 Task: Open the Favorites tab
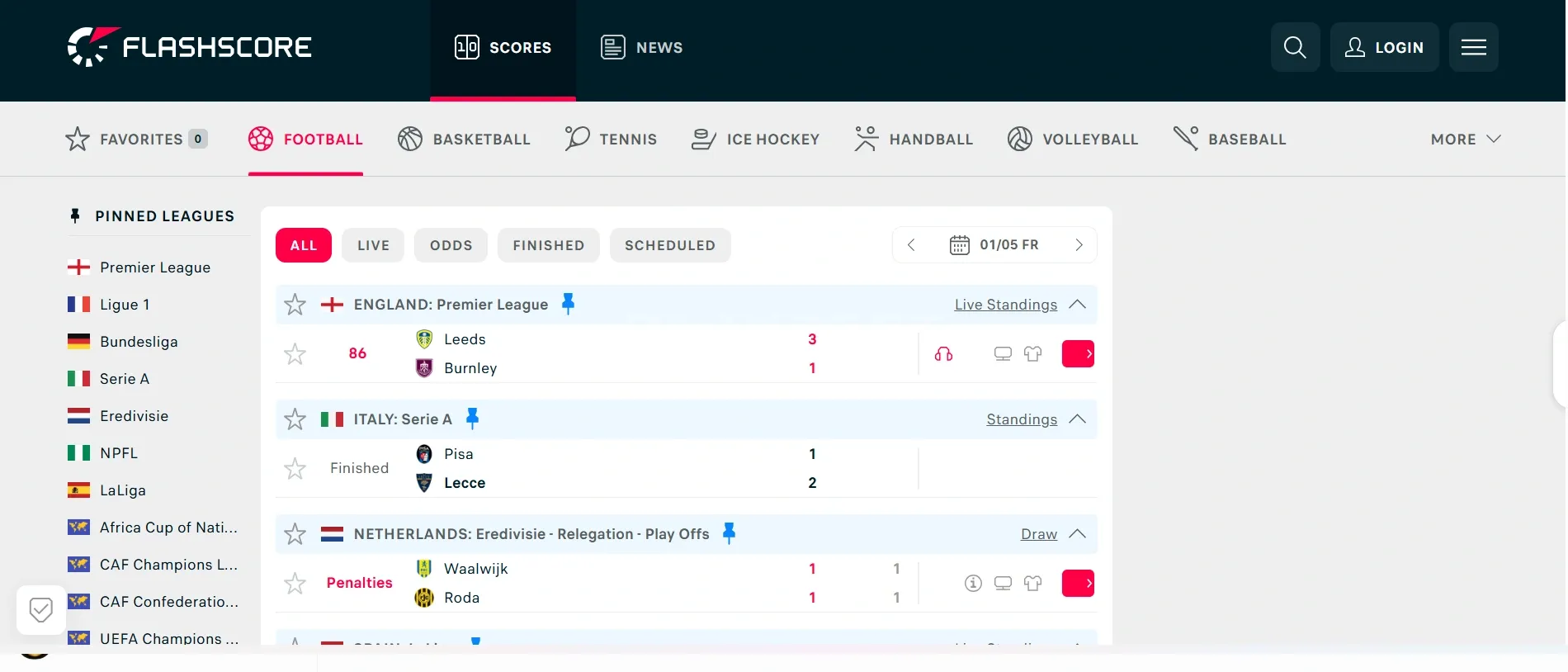click(136, 140)
